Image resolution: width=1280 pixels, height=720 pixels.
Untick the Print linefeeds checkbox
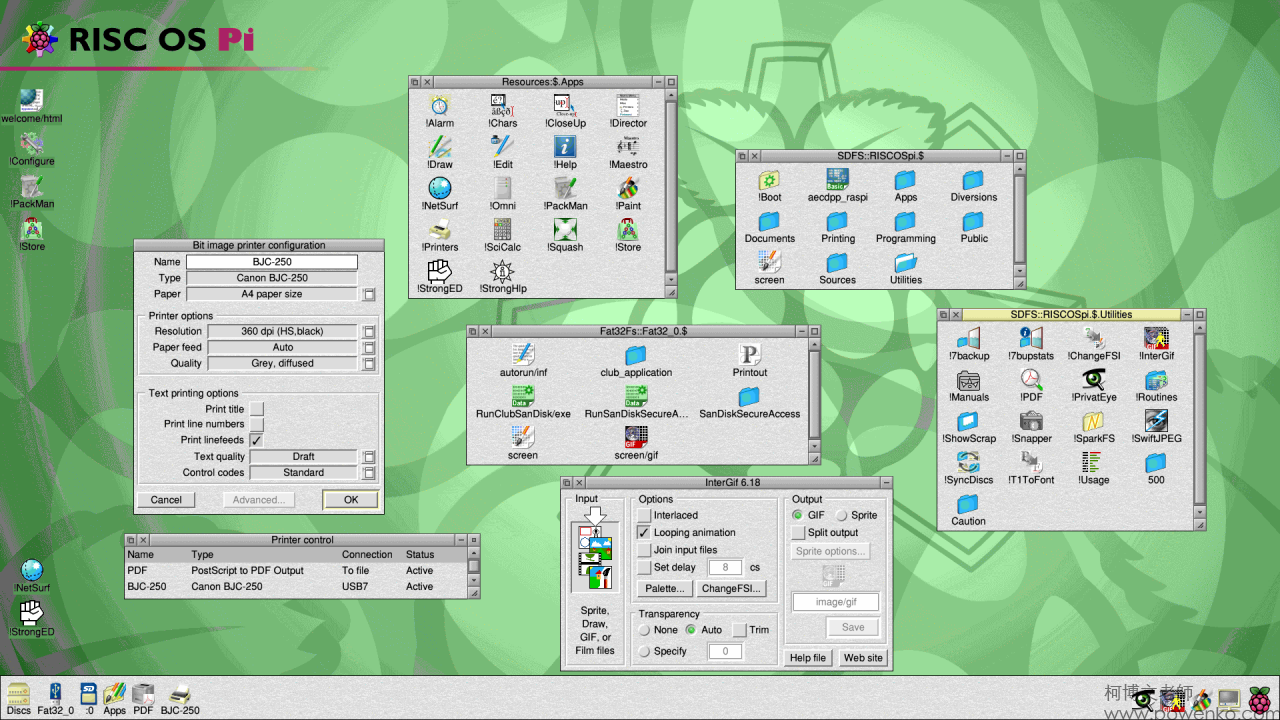[257, 440]
